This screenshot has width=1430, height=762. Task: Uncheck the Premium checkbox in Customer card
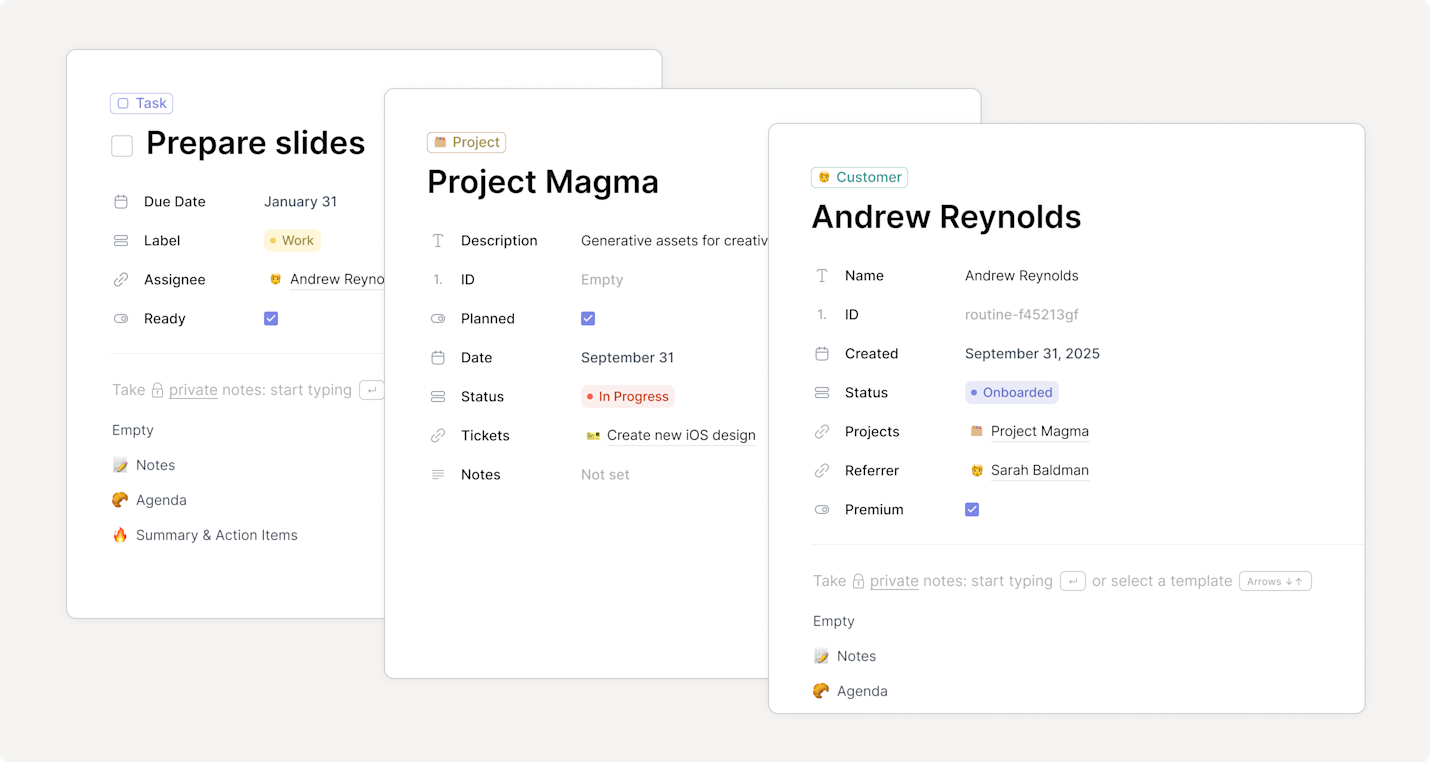pyautogui.click(x=972, y=510)
